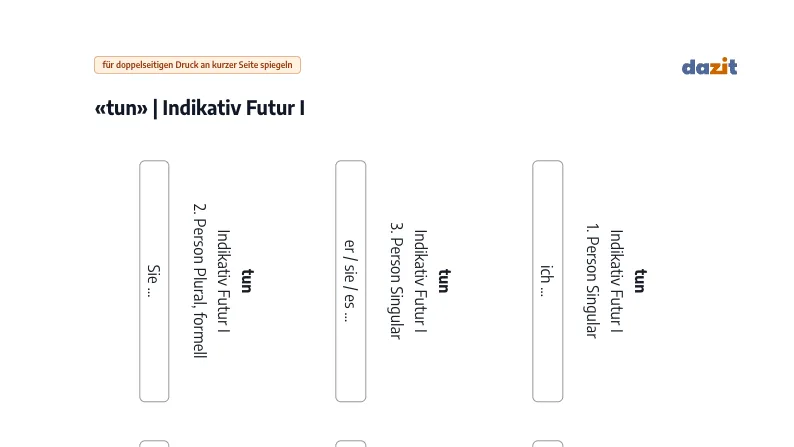The image size is (794, 447).
Task: Click the bold 'tun' on the middle card
Action: coord(444,281)
